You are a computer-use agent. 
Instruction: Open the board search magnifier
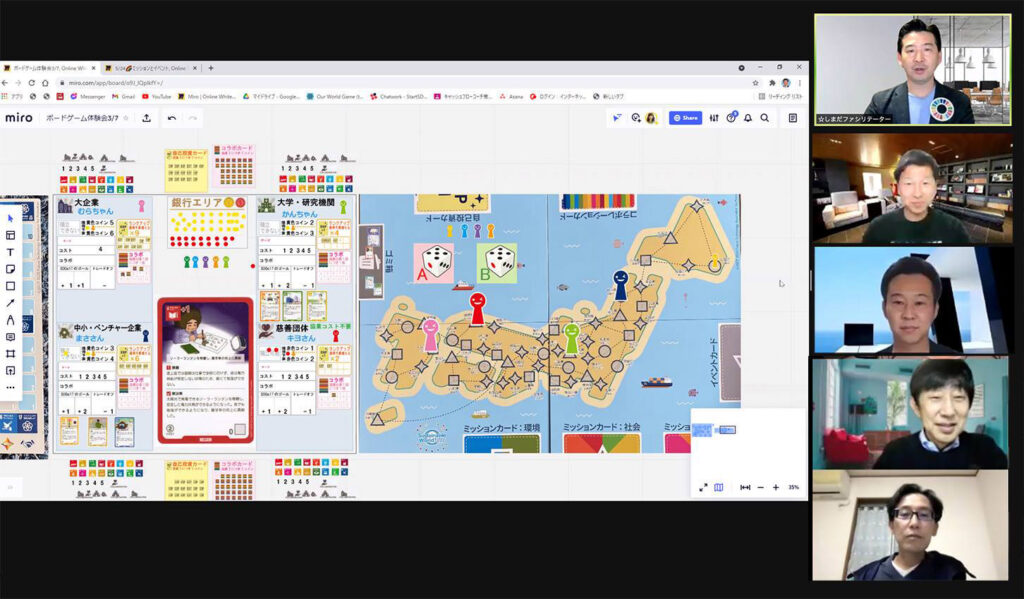(765, 118)
